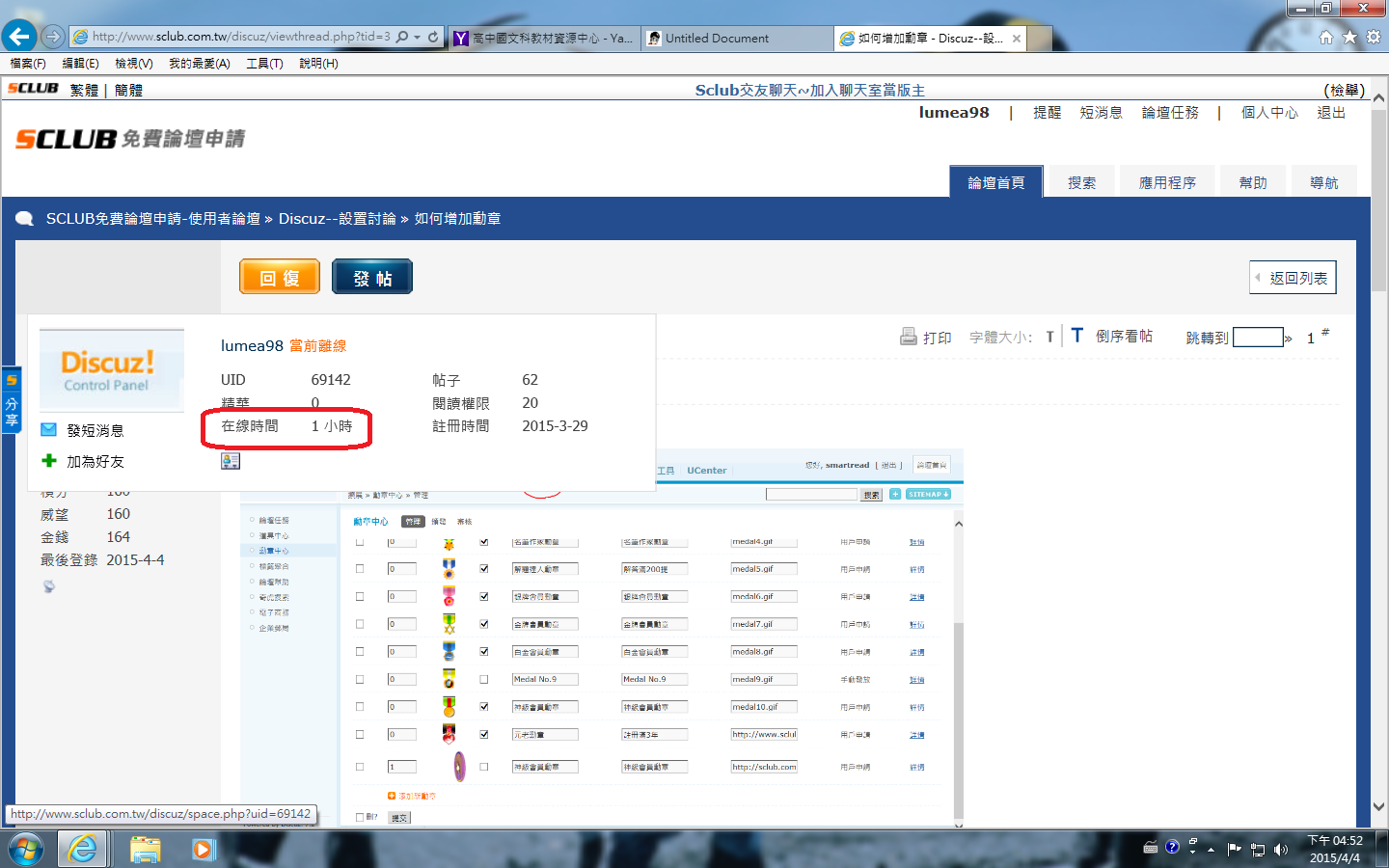This screenshot has height=868, width=1389.
Task: Go back with the browser back arrow
Action: pos(19,37)
